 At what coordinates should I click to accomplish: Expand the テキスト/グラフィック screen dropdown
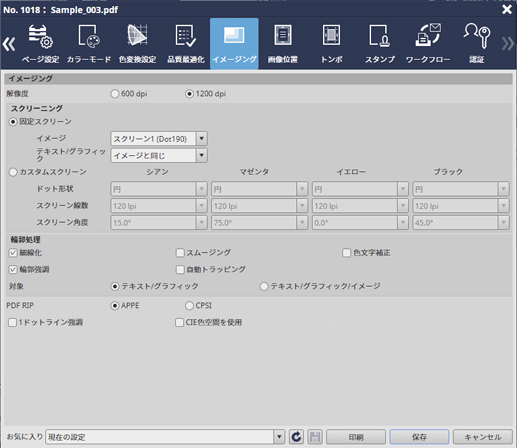(x=202, y=155)
